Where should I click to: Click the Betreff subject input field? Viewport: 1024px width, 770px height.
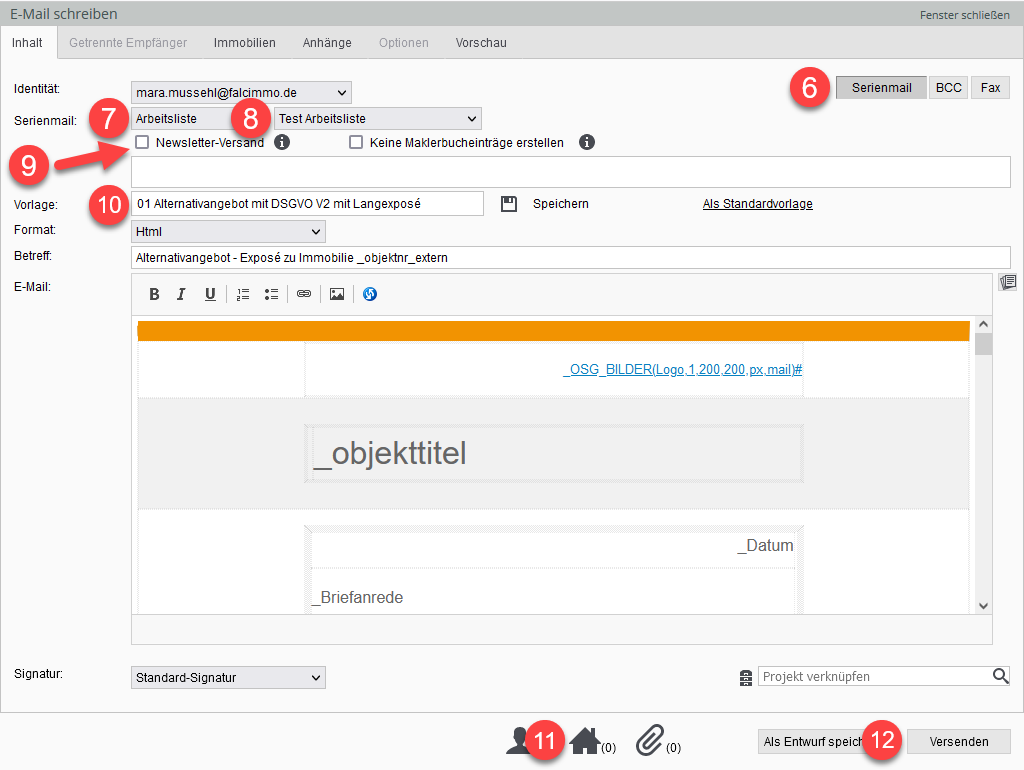[570, 257]
